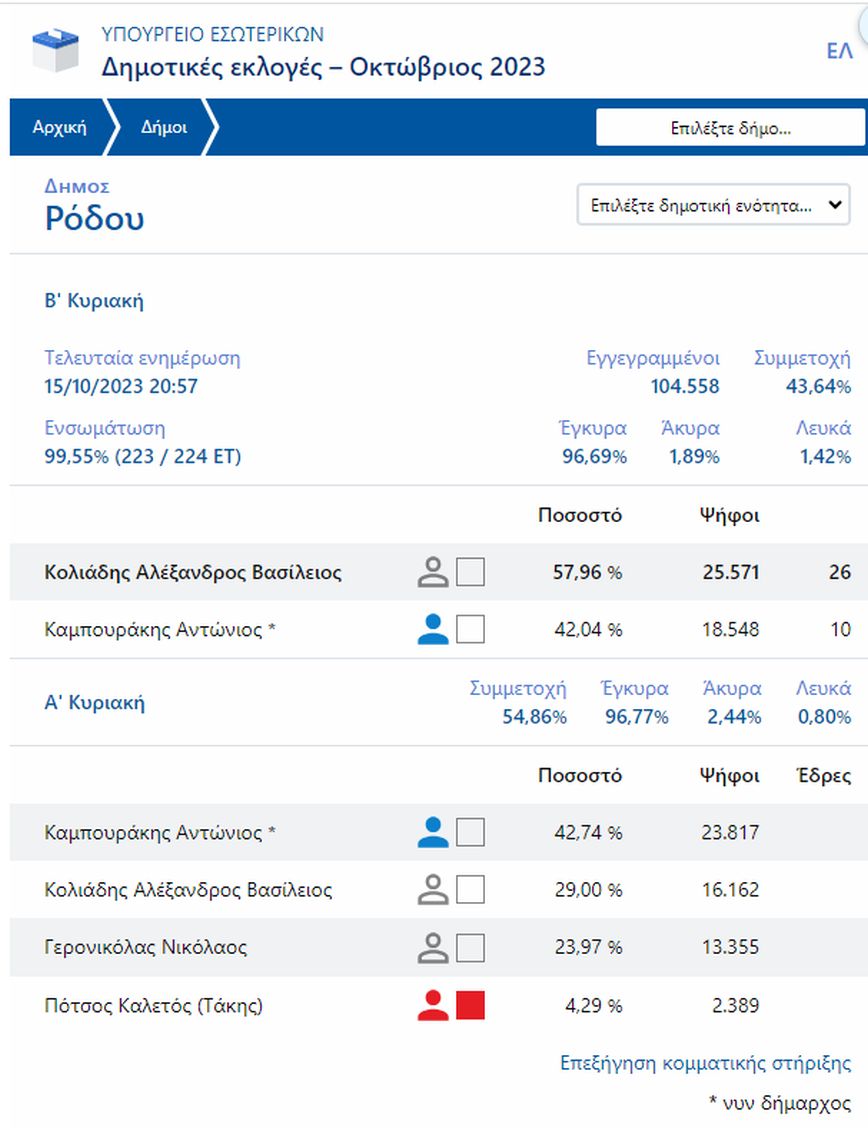Click blue person icon beside Καμπουράκης in Β' Κυριακή
The height and width of the screenshot is (1128, 868).
pos(432,629)
